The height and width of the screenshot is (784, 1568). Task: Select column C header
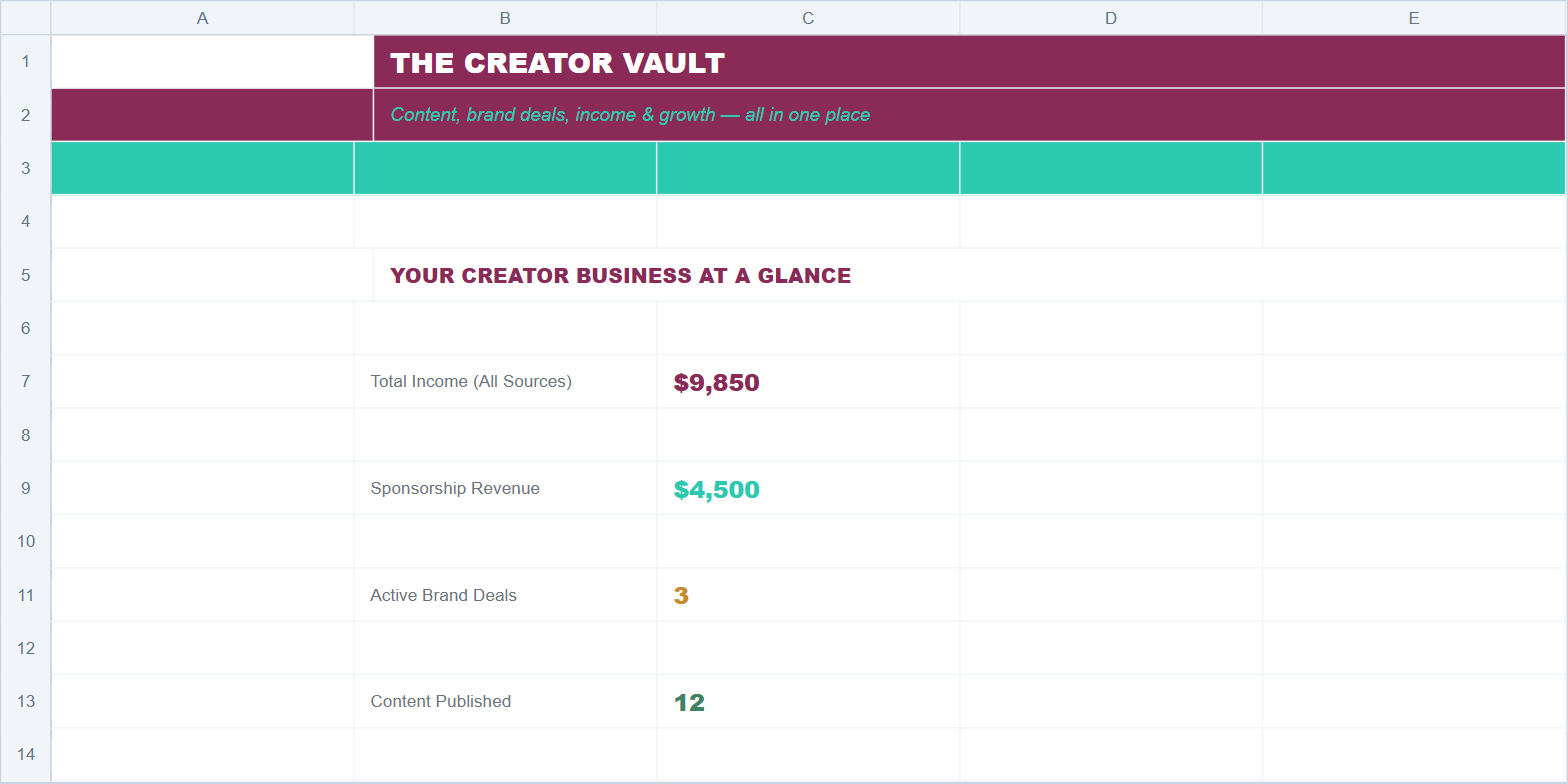[x=808, y=18]
